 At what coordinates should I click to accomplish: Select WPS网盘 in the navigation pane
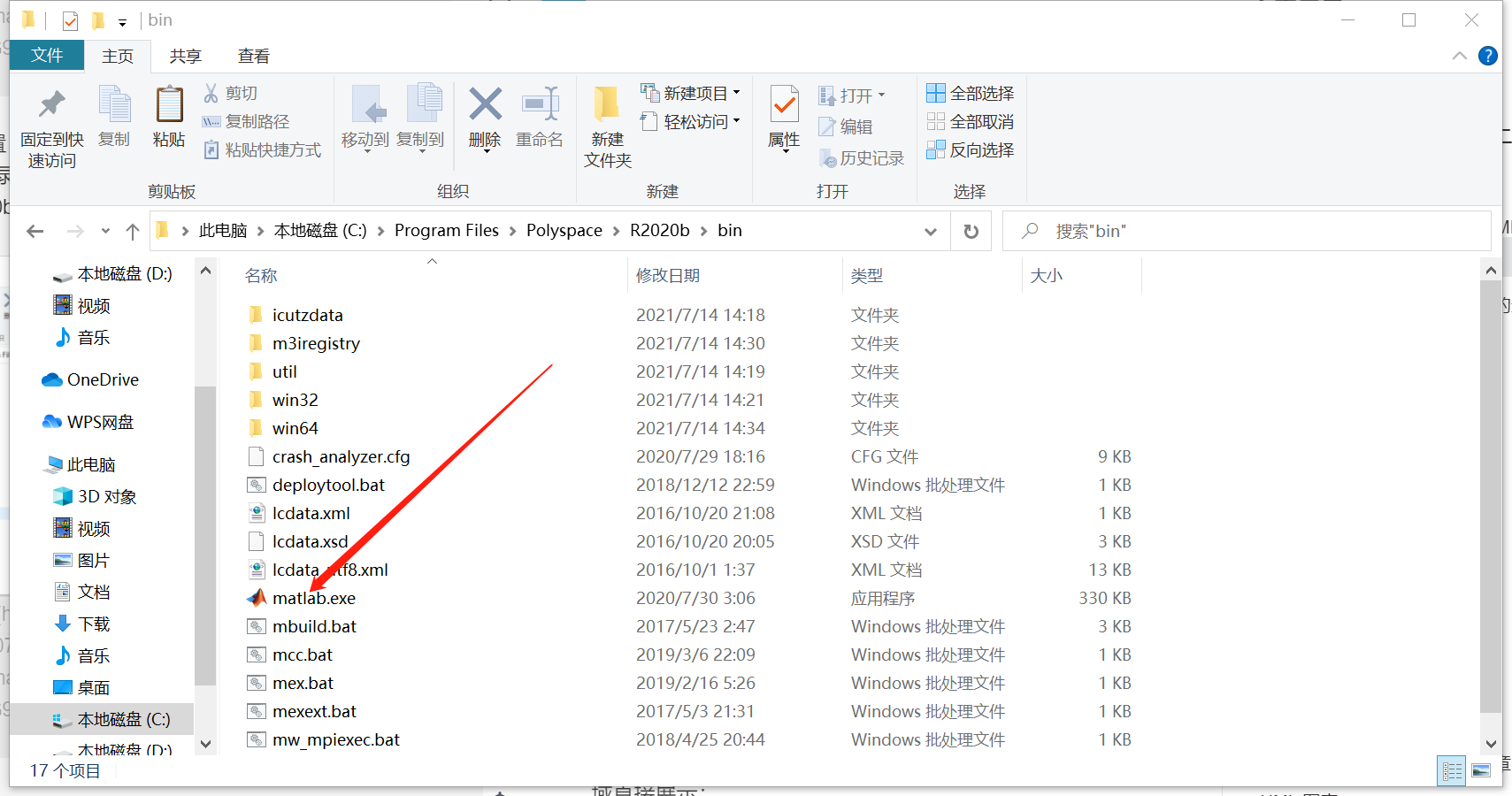(88, 422)
